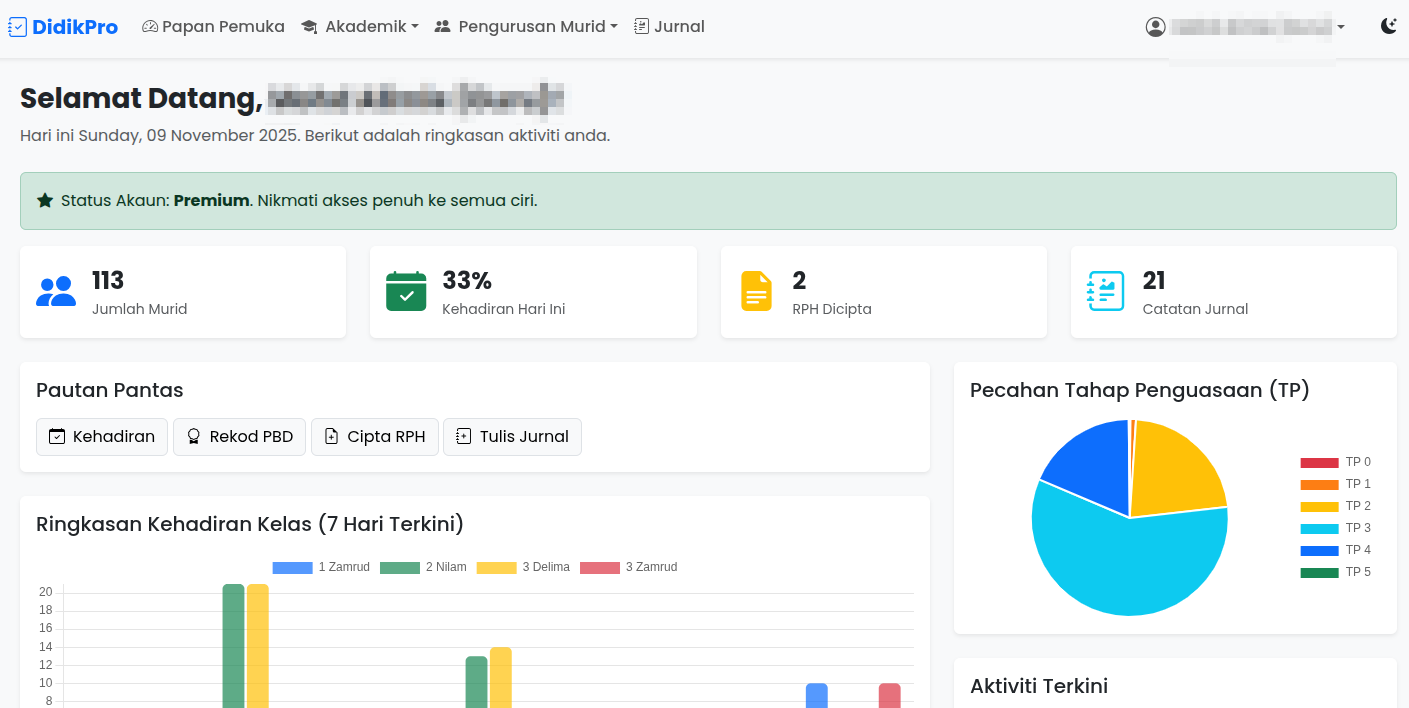This screenshot has height=708, width=1409.
Task: Select the Catatan Jurnal notebook icon
Action: point(1105,291)
